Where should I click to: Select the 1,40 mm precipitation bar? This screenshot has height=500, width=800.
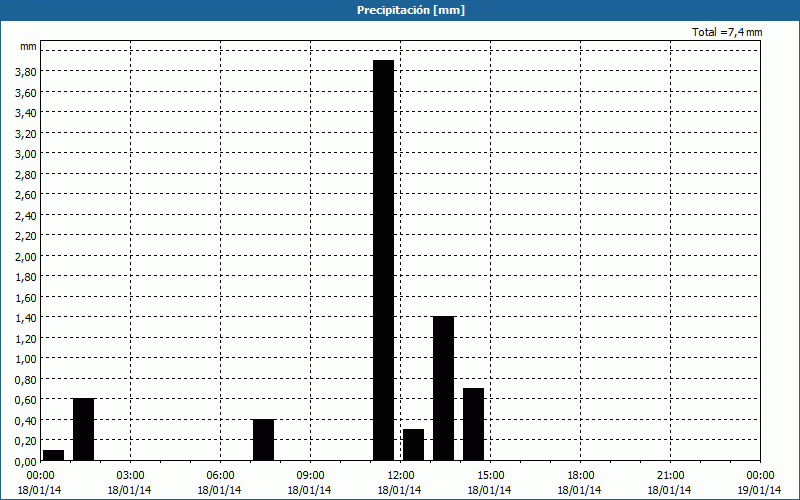(443, 389)
